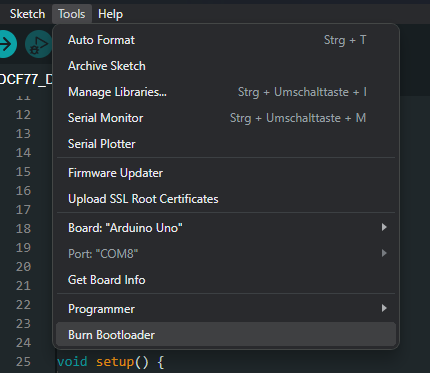This screenshot has width=430, height=373.
Task: Click the Start Debugging icon
Action: click(39, 44)
